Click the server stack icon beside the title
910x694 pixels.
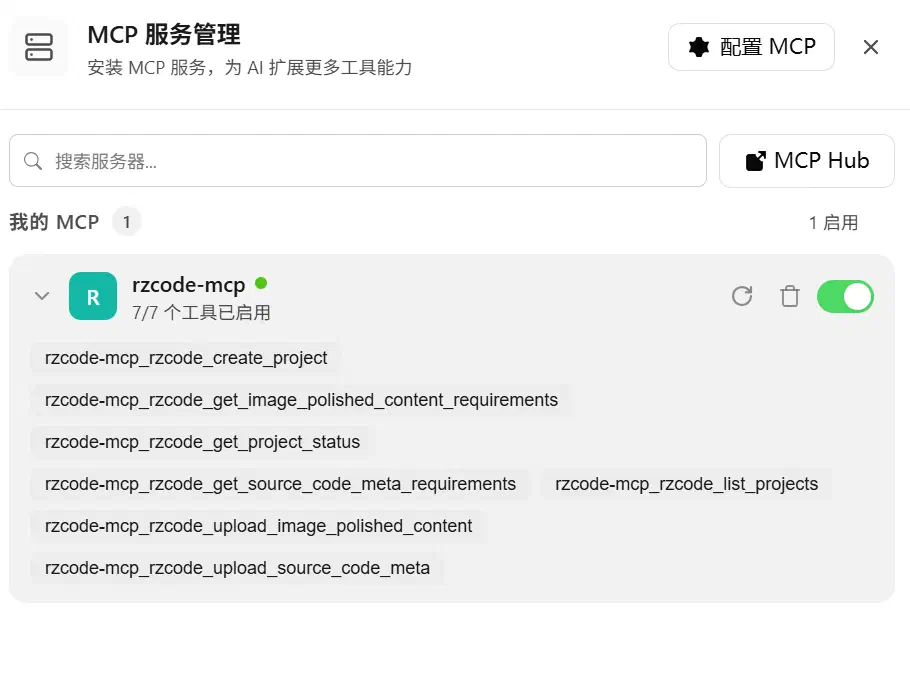[x=39, y=47]
